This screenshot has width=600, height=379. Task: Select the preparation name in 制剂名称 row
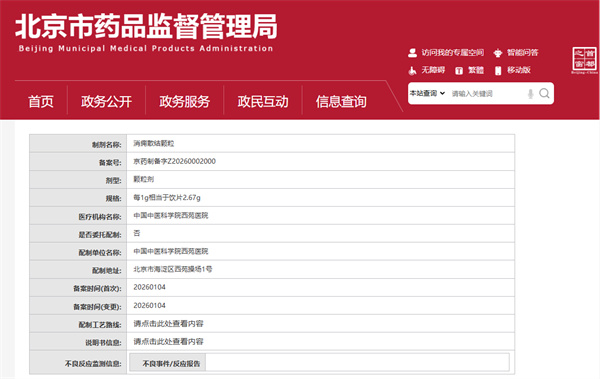(x=153, y=143)
